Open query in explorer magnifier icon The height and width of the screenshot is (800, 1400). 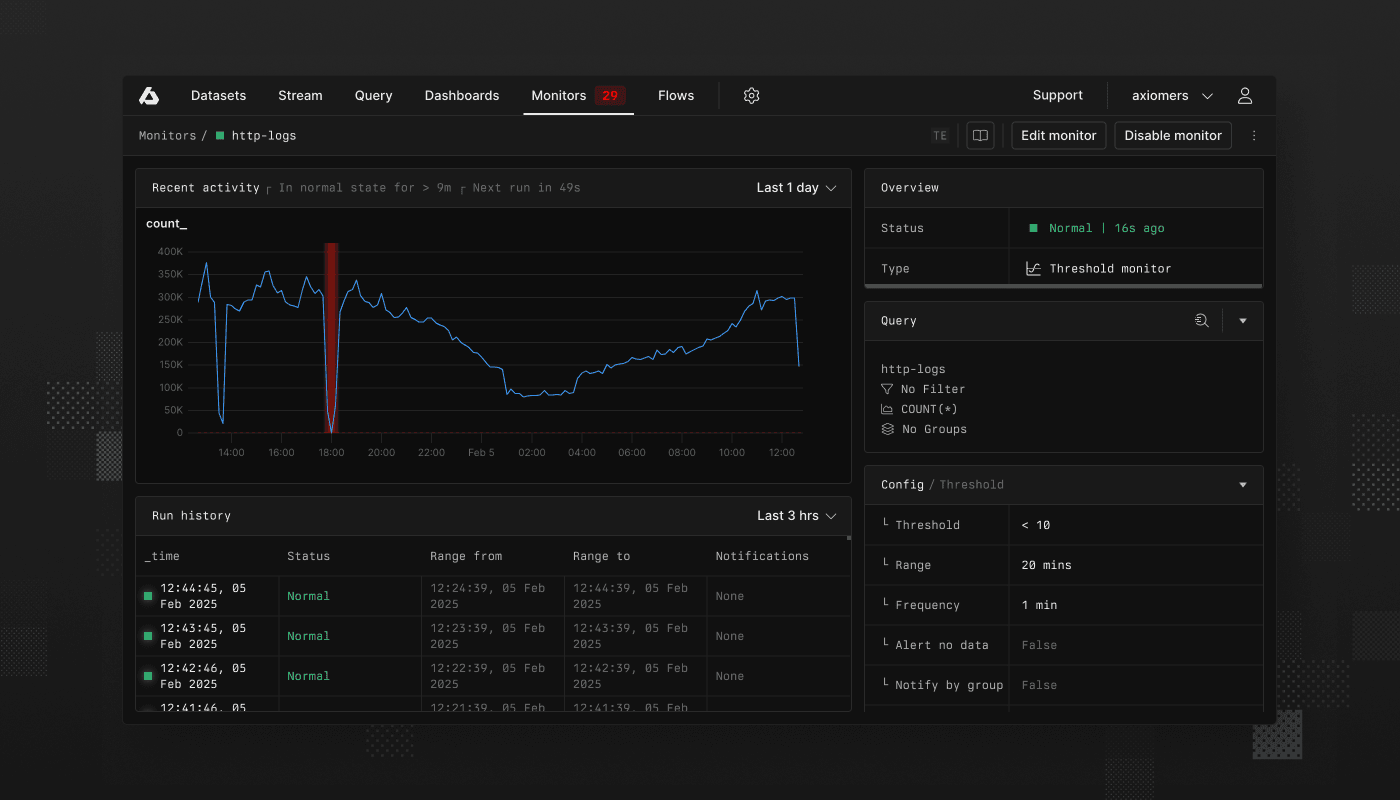point(1202,321)
